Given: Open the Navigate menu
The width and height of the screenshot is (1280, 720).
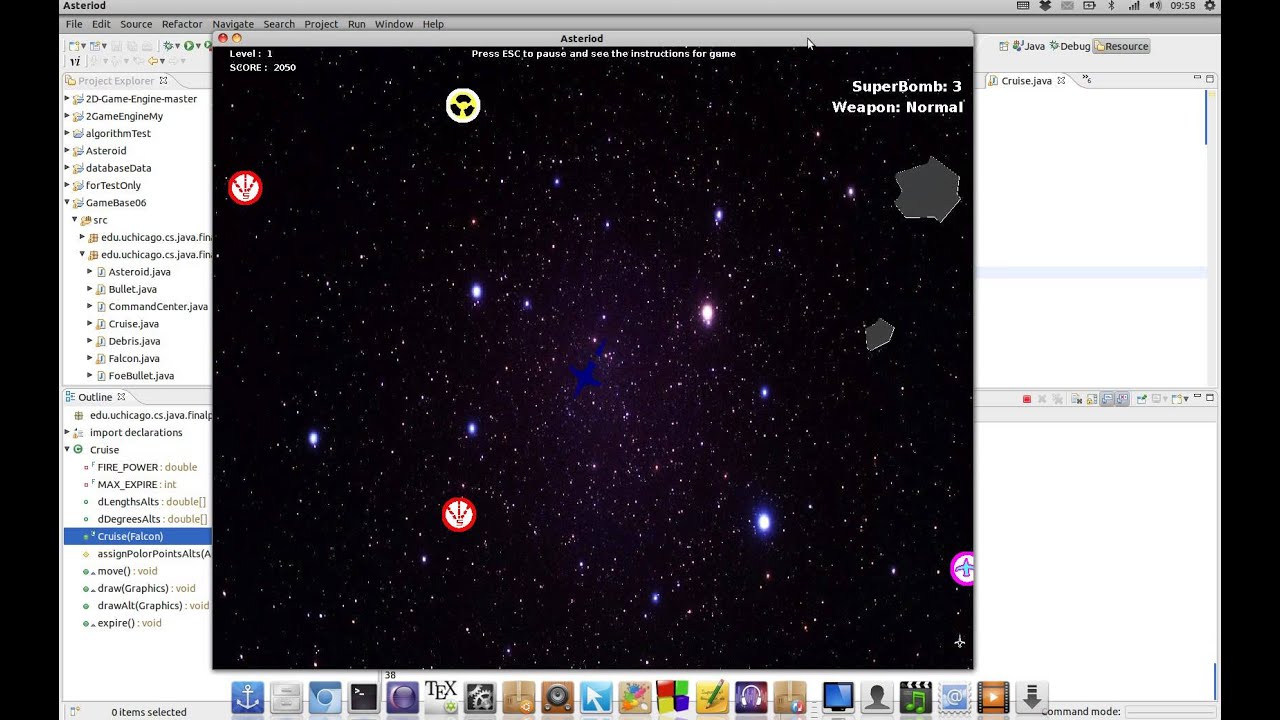Looking at the screenshot, I should (233, 24).
